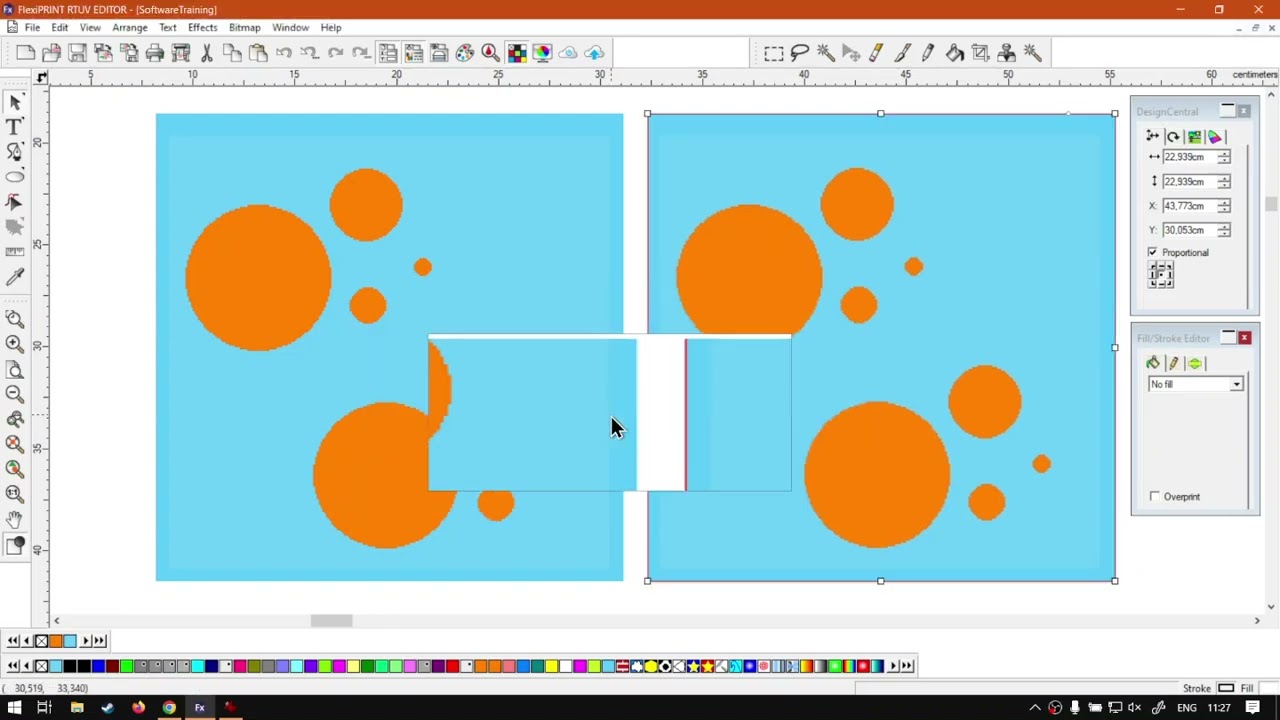This screenshot has width=1280, height=720.
Task: Click the height field stepper arrows
Action: 1224,182
